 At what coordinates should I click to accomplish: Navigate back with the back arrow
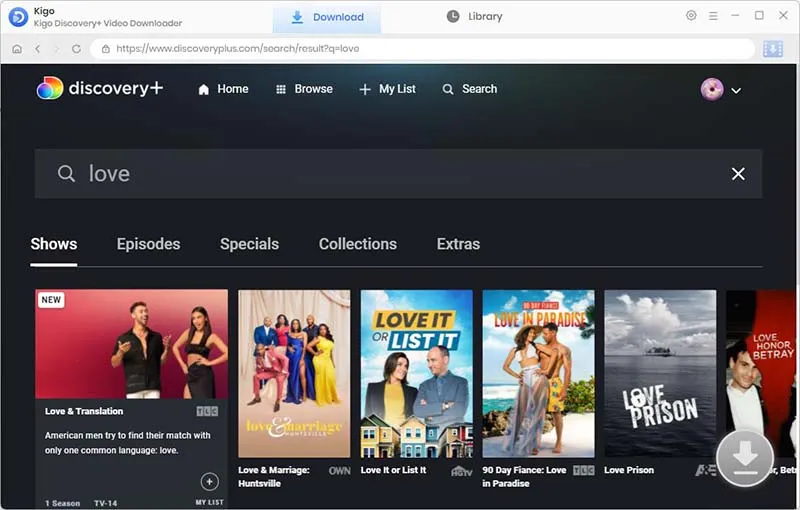tap(38, 48)
